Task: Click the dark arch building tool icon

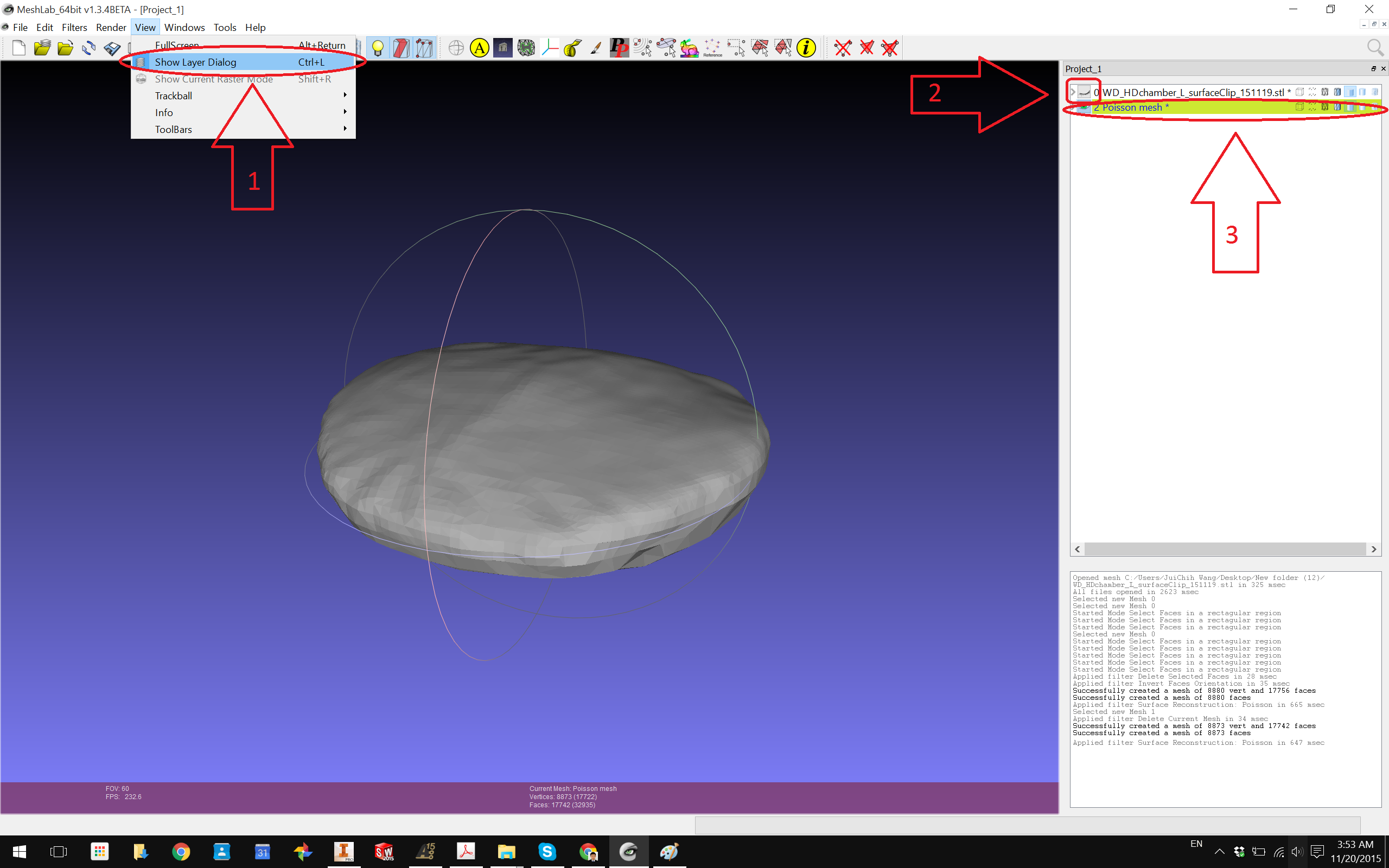Action: coord(503,48)
